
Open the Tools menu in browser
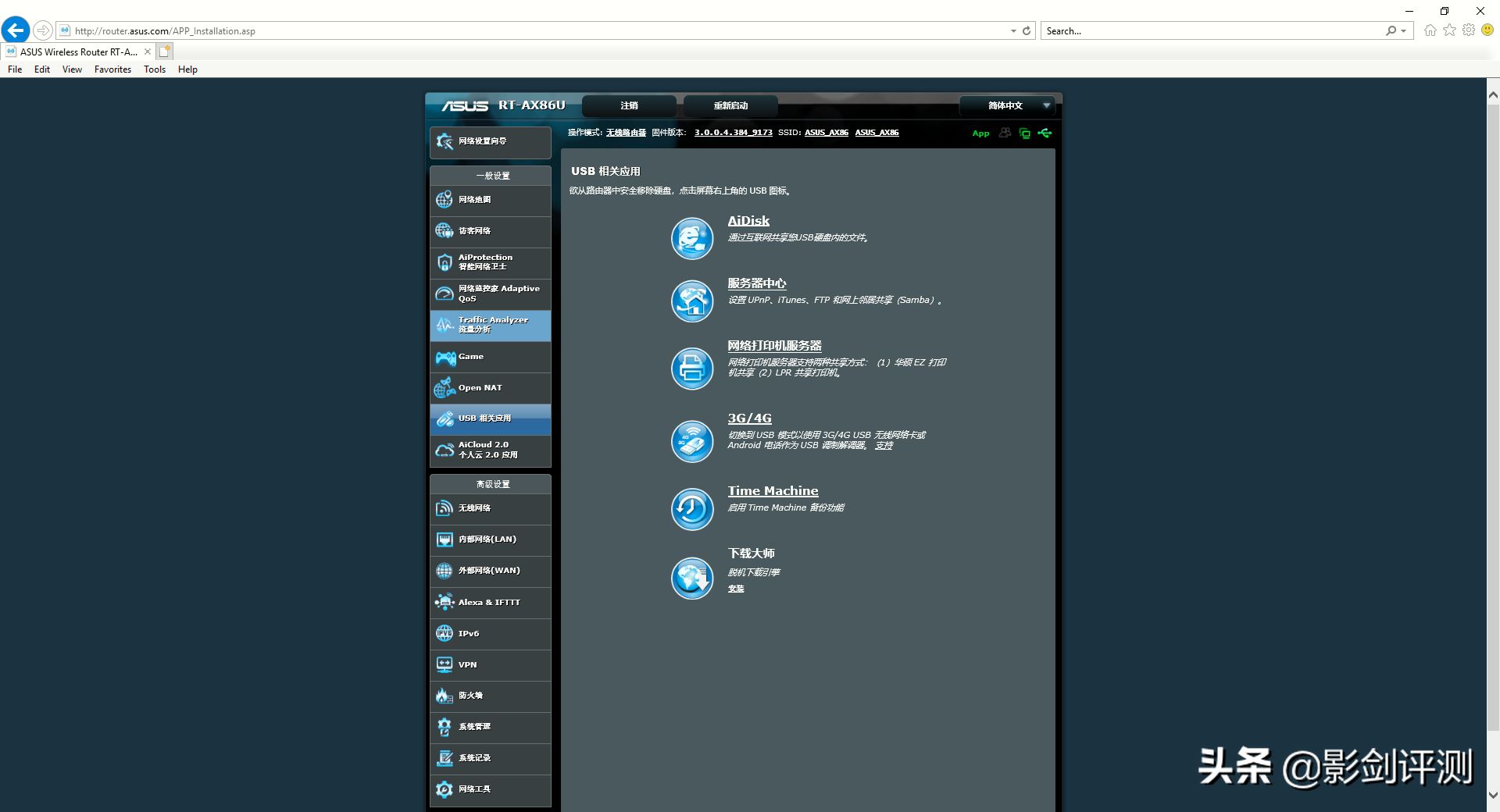[155, 69]
